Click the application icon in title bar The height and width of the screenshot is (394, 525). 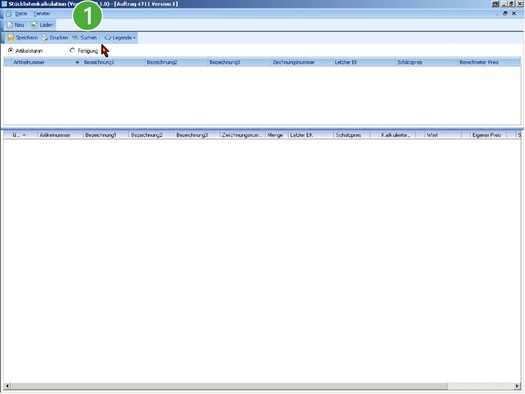click(x=4, y=4)
